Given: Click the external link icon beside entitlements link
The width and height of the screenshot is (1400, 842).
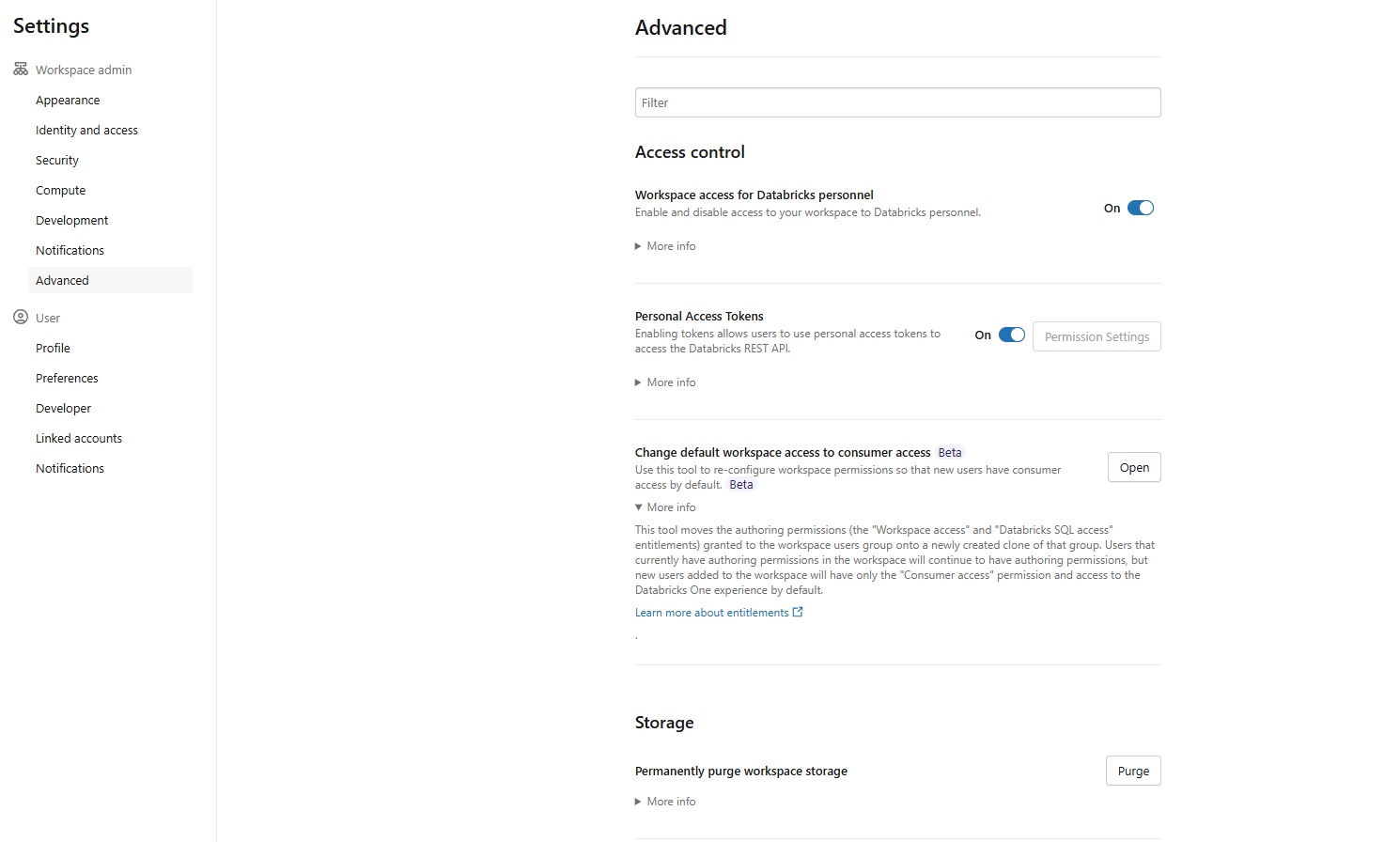Looking at the screenshot, I should pyautogui.click(x=798, y=611).
